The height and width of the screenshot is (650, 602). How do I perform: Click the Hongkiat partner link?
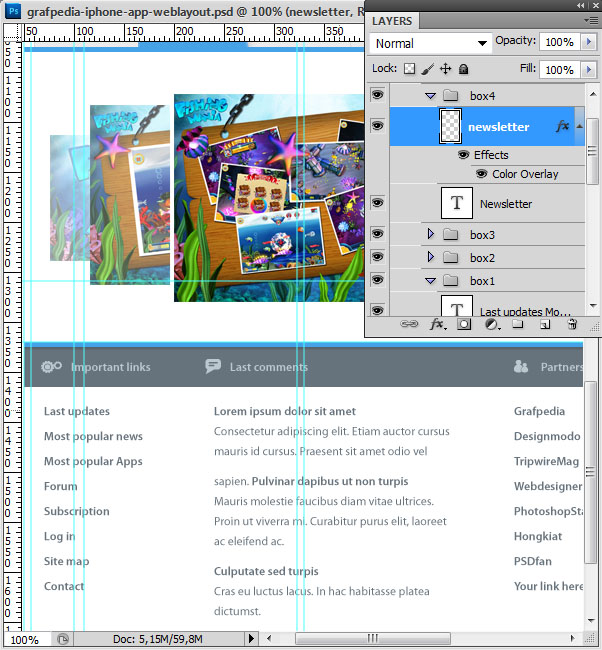click(x=538, y=536)
